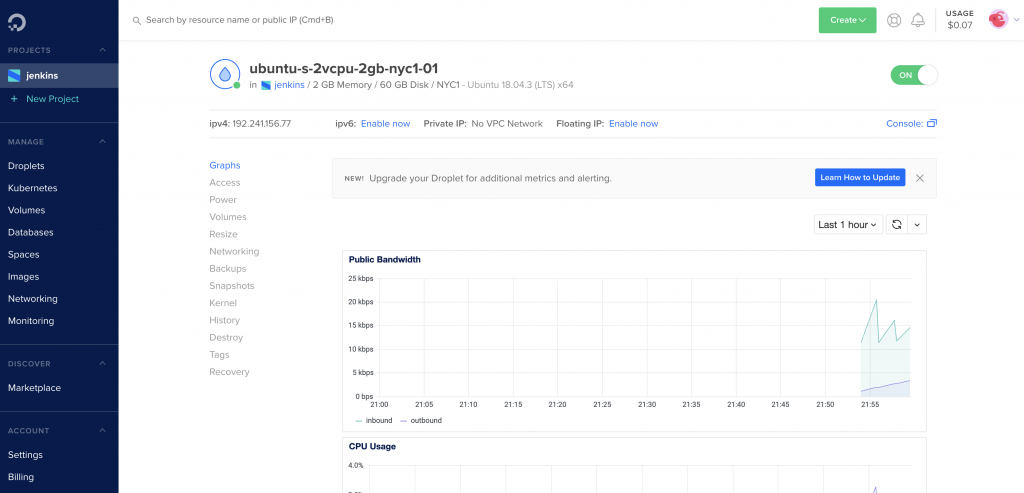Click New Project in the sidebar
The width and height of the screenshot is (1024, 493).
coord(52,99)
